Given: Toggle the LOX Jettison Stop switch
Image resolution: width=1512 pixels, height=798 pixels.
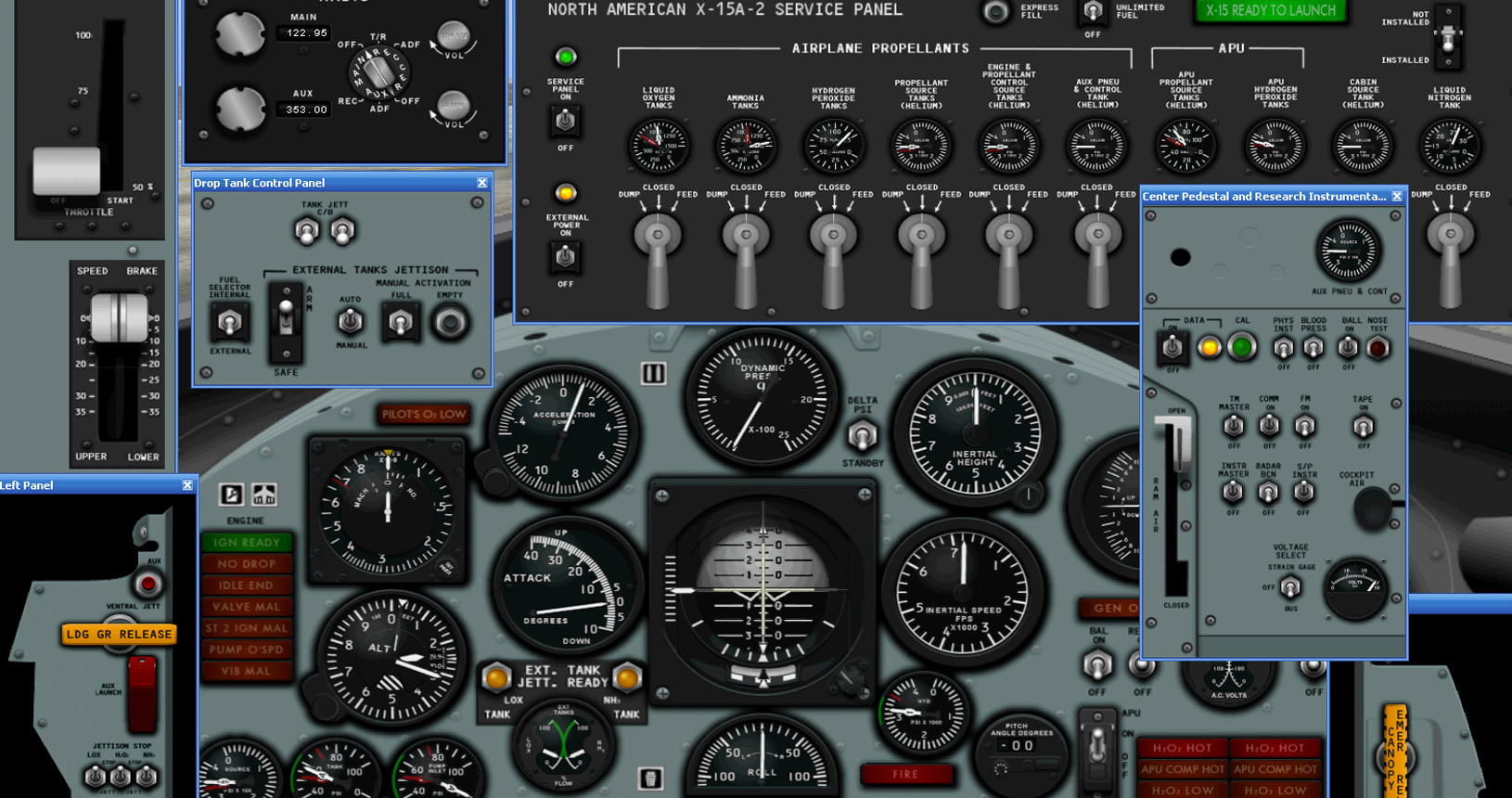Looking at the screenshot, I should 95,776.
